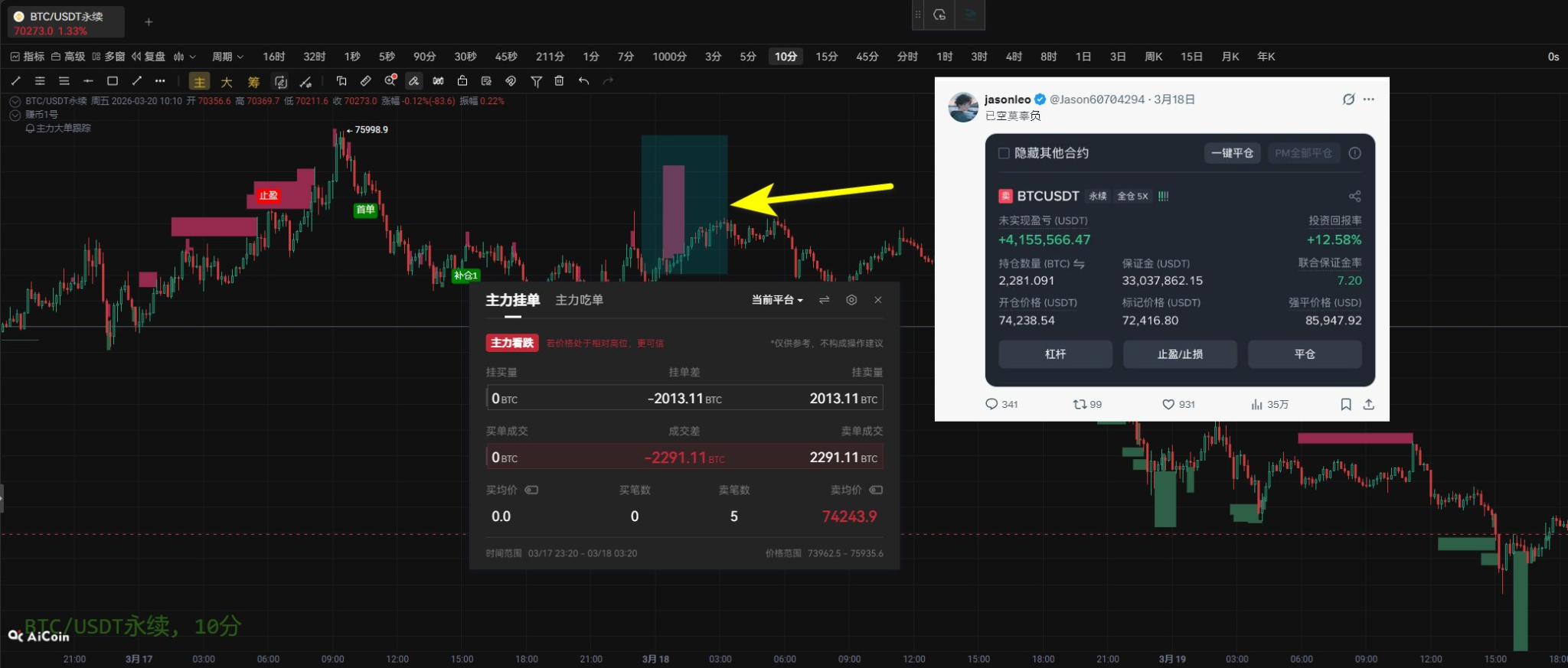1568x668 pixels.
Task: Select the 10分 timeframe
Action: click(x=786, y=57)
